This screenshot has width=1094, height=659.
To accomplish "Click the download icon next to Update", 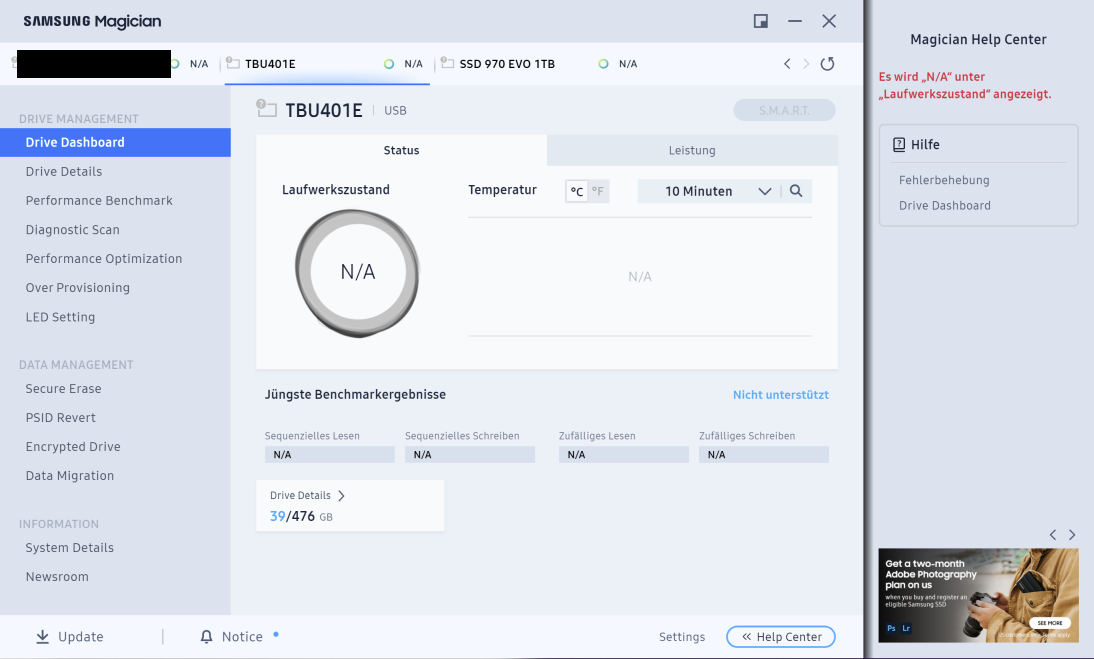I will tap(43, 637).
